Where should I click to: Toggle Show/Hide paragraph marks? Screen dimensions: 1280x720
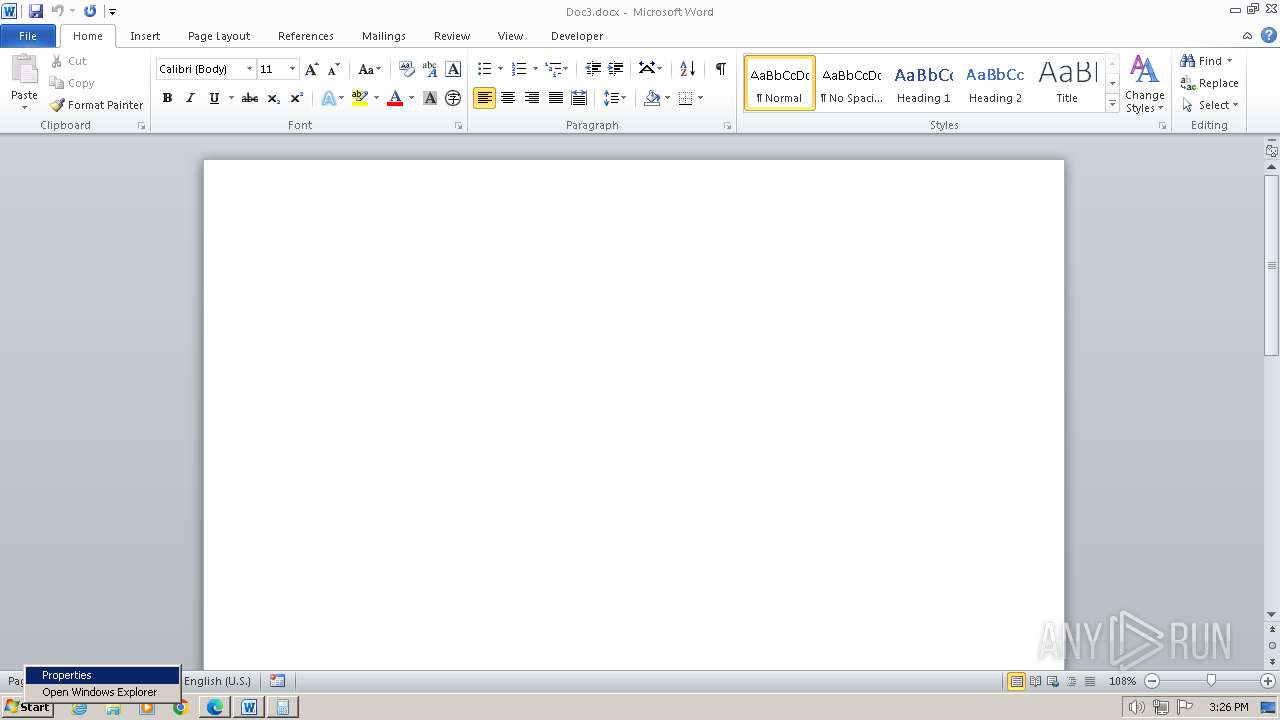click(720, 69)
